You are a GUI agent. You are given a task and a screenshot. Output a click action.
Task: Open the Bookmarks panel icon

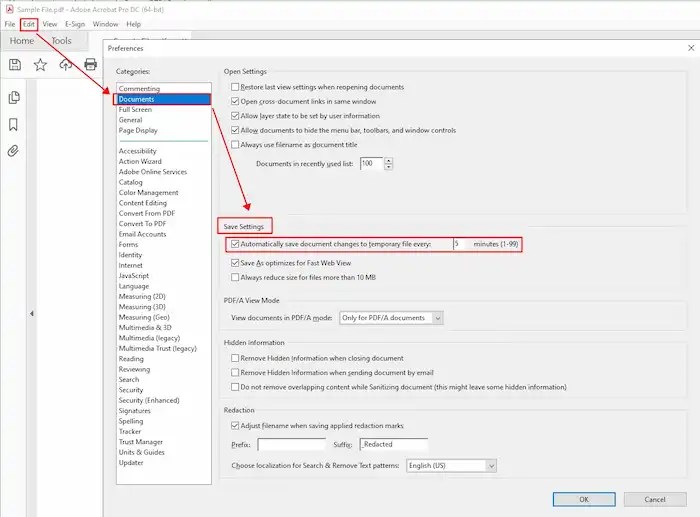click(x=13, y=125)
